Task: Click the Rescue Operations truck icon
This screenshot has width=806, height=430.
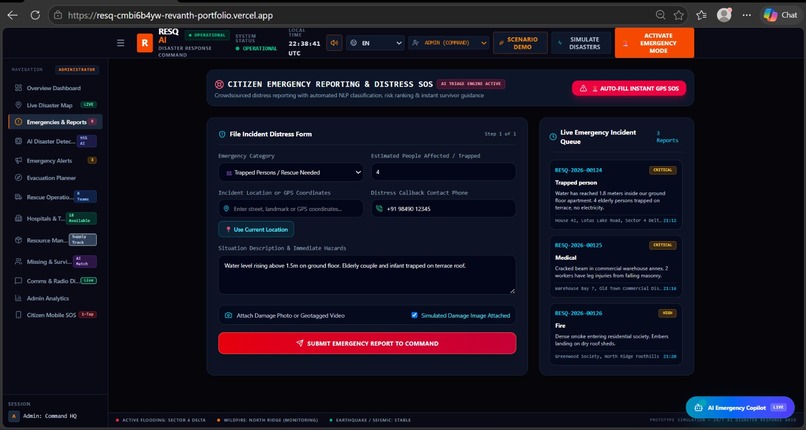Action: (19, 197)
